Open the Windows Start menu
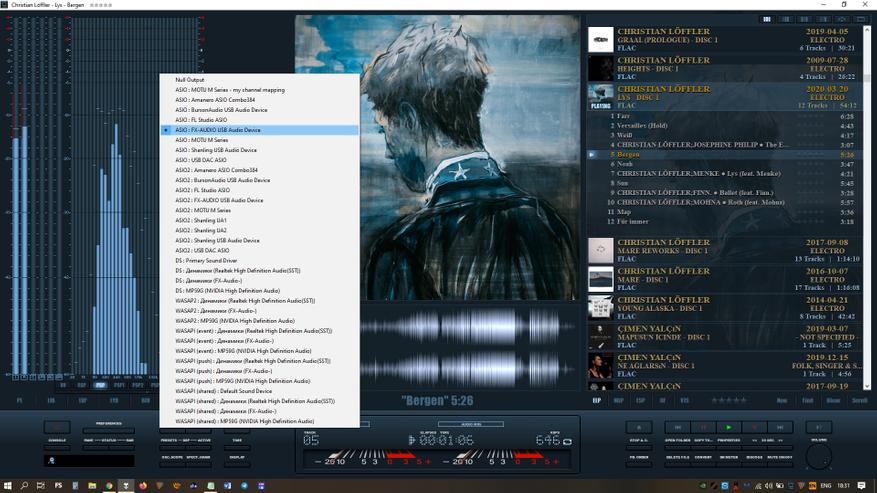This screenshot has height=493, width=877. pos(8,486)
